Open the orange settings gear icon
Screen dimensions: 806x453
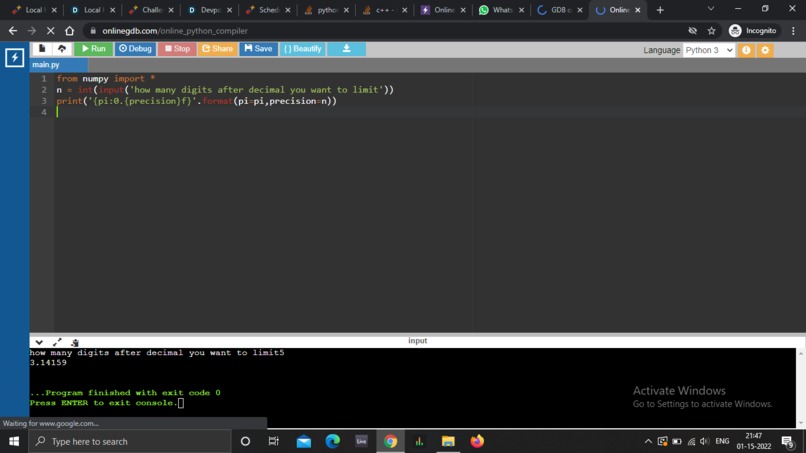click(x=765, y=50)
